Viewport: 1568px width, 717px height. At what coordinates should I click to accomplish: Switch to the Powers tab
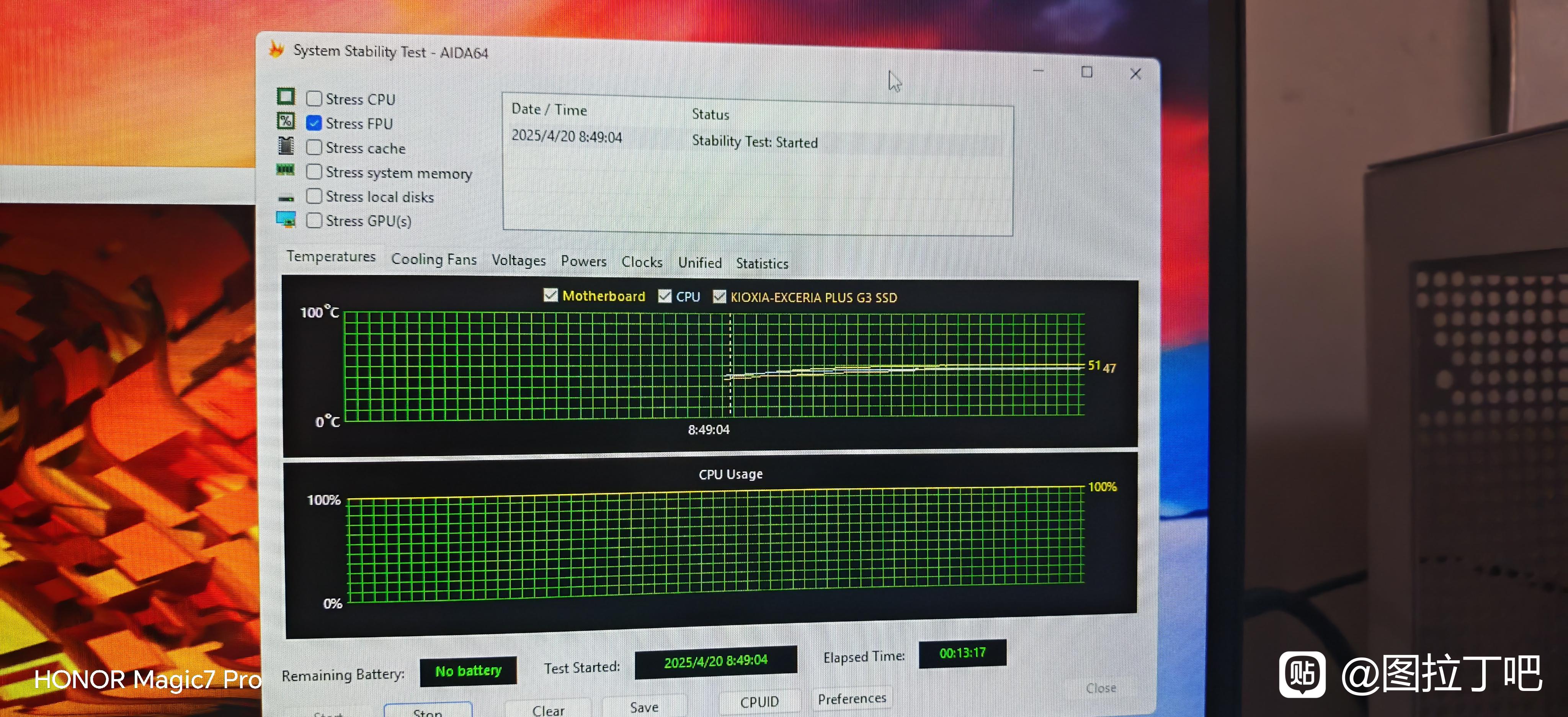coord(584,261)
